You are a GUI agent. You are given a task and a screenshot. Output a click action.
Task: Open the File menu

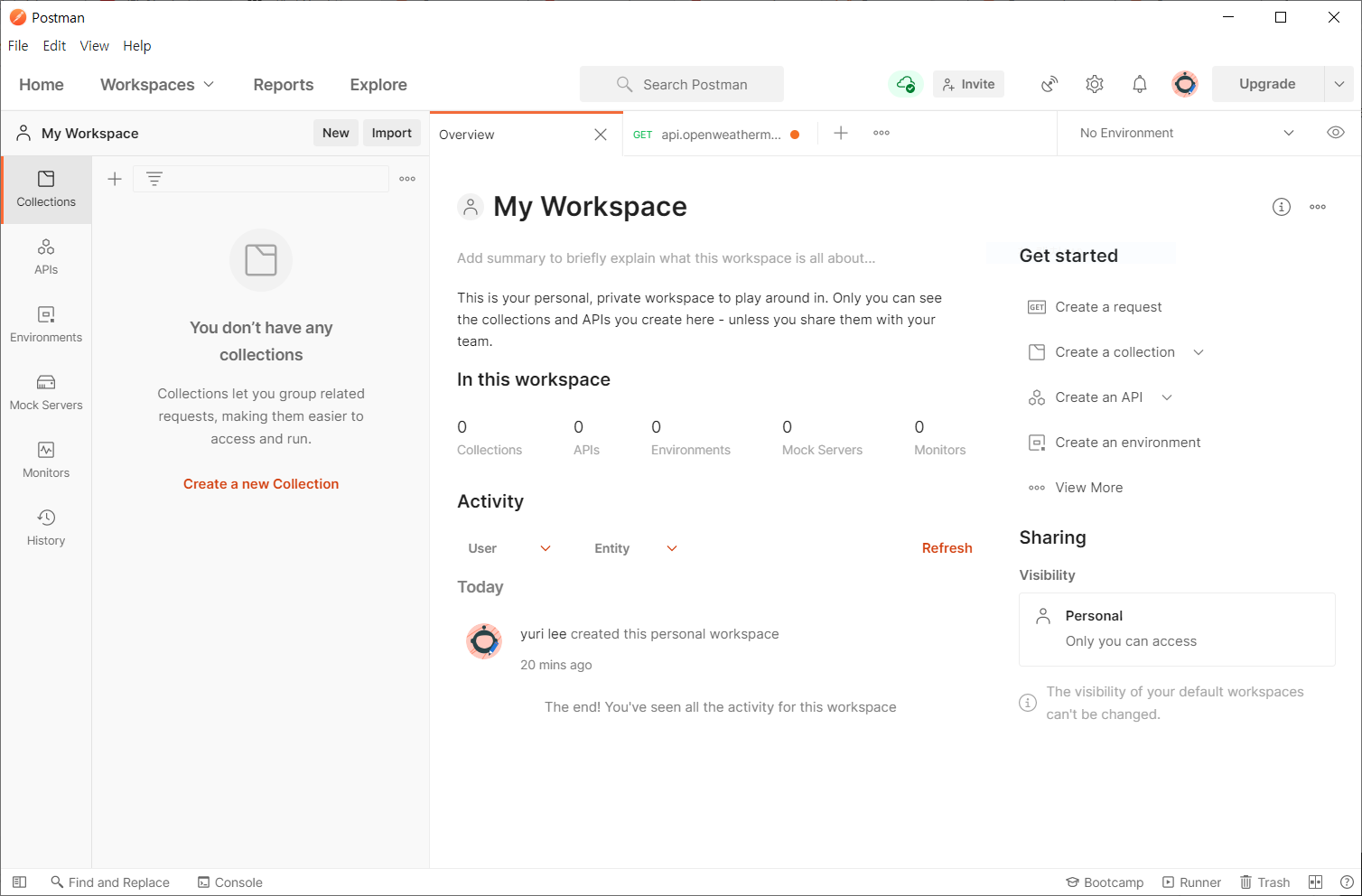click(x=18, y=46)
